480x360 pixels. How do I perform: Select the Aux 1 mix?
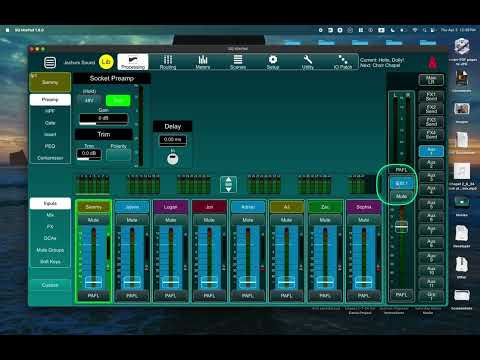click(x=431, y=151)
